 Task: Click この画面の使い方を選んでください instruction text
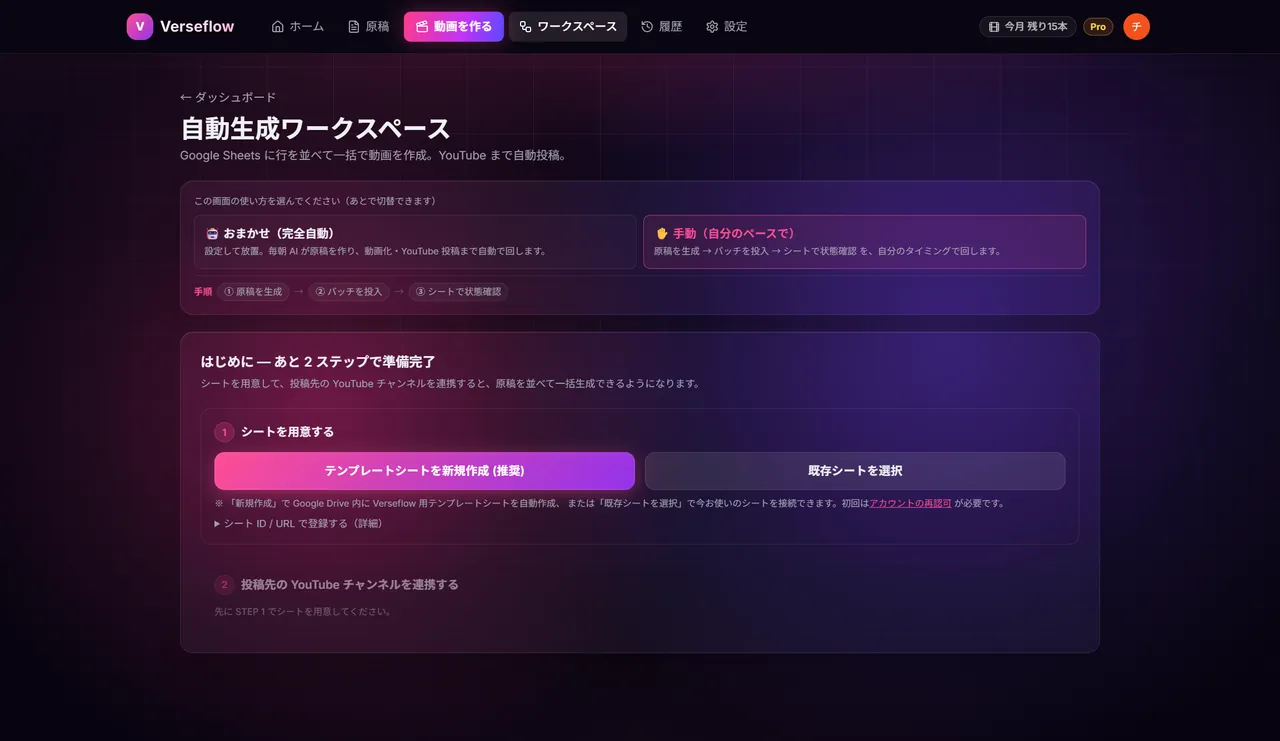point(315,201)
